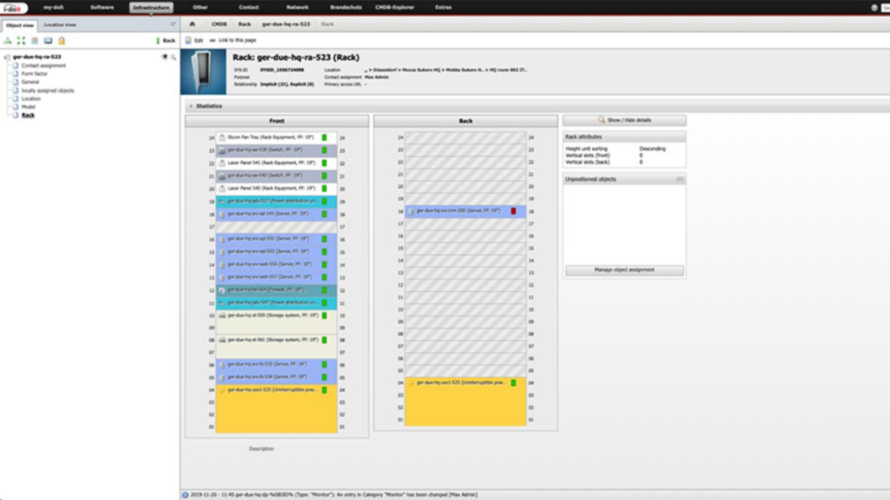
Task: Open the Network menu
Action: [297, 7]
